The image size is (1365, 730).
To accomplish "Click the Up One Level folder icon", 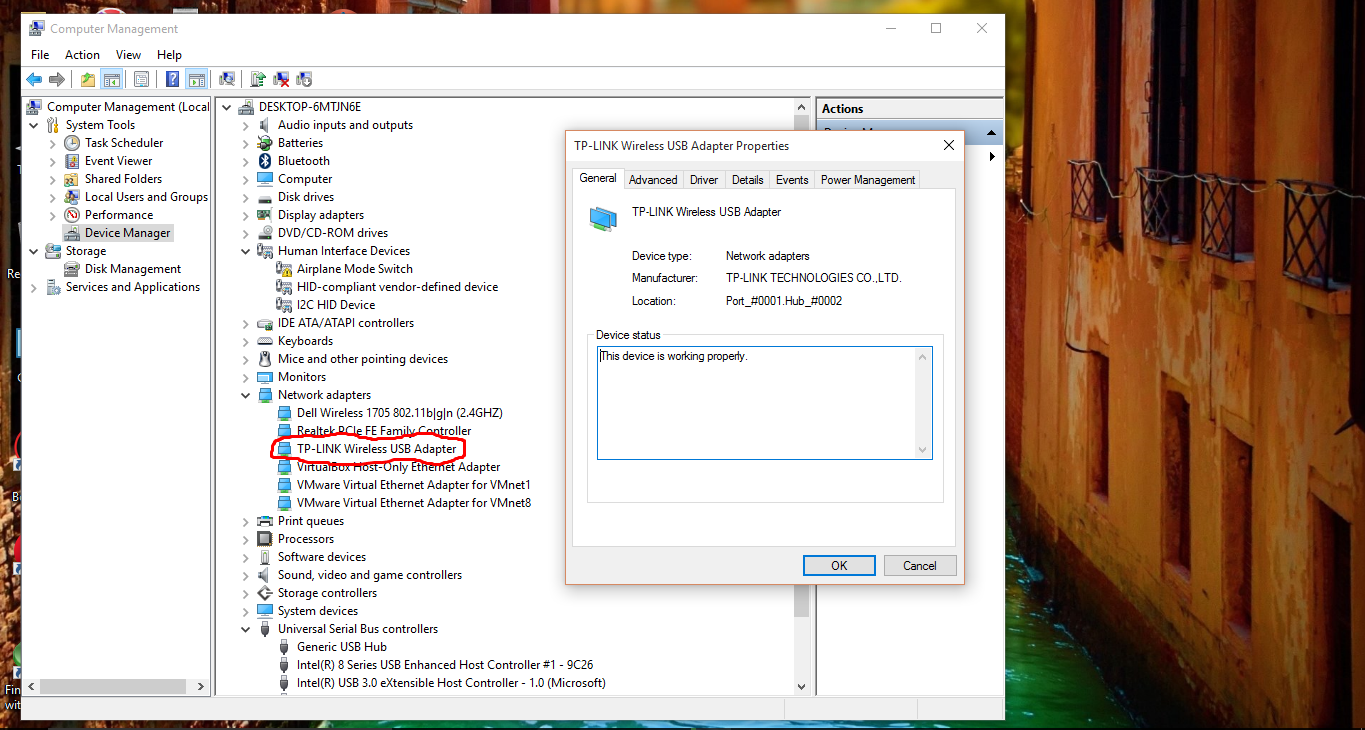I will tap(88, 79).
